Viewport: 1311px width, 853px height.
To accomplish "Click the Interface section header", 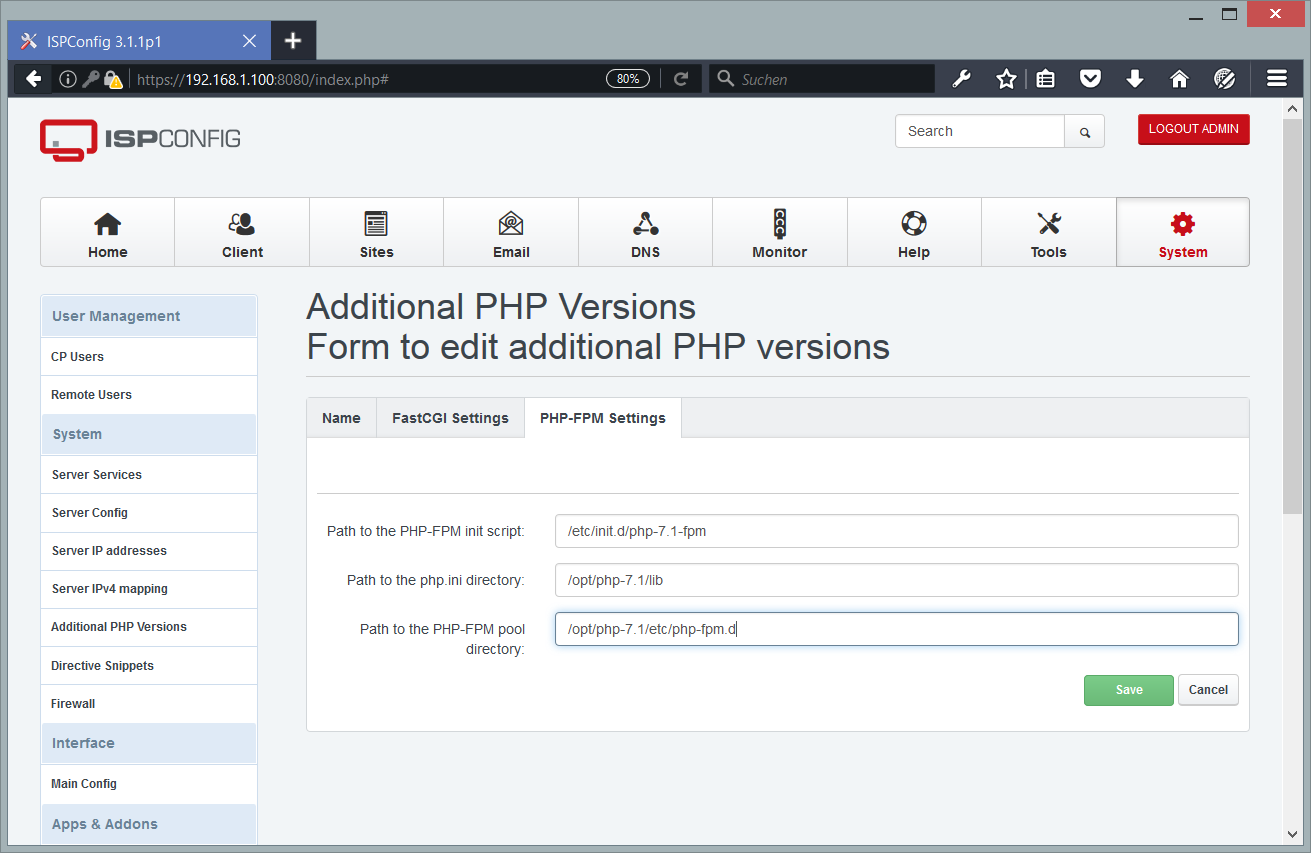I will click(149, 744).
